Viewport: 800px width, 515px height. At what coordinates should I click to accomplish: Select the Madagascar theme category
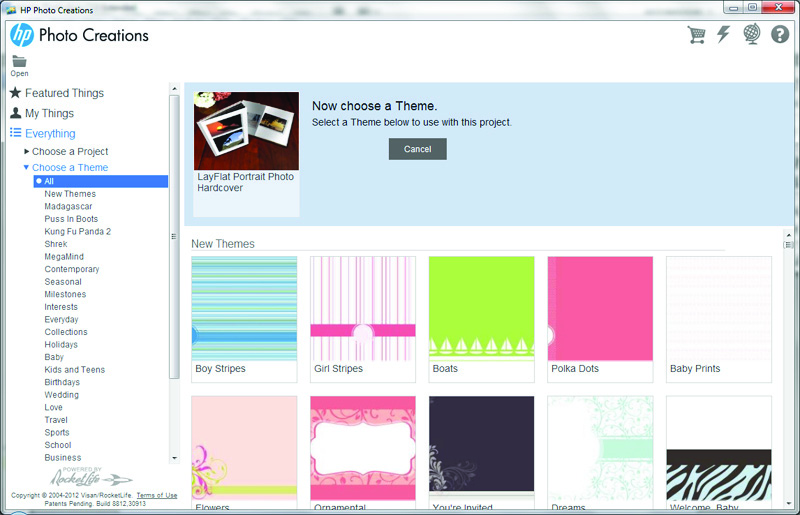pos(68,206)
